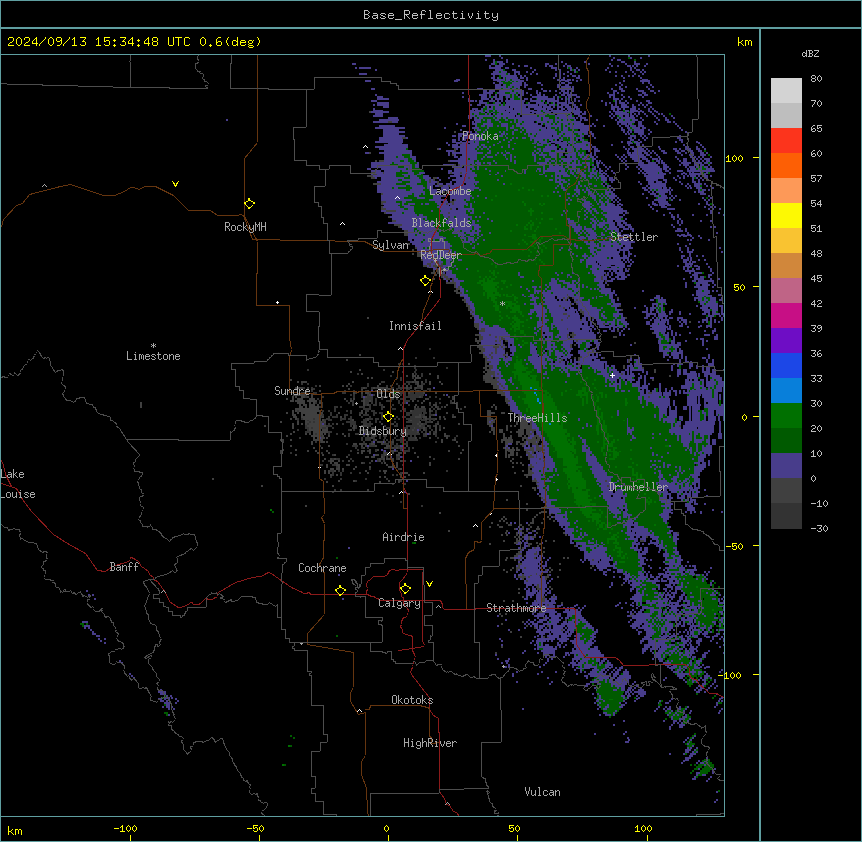Viewport: 862px width, 842px height.
Task: Click the yellow diamond marker above RockyMH
Action: [250, 204]
